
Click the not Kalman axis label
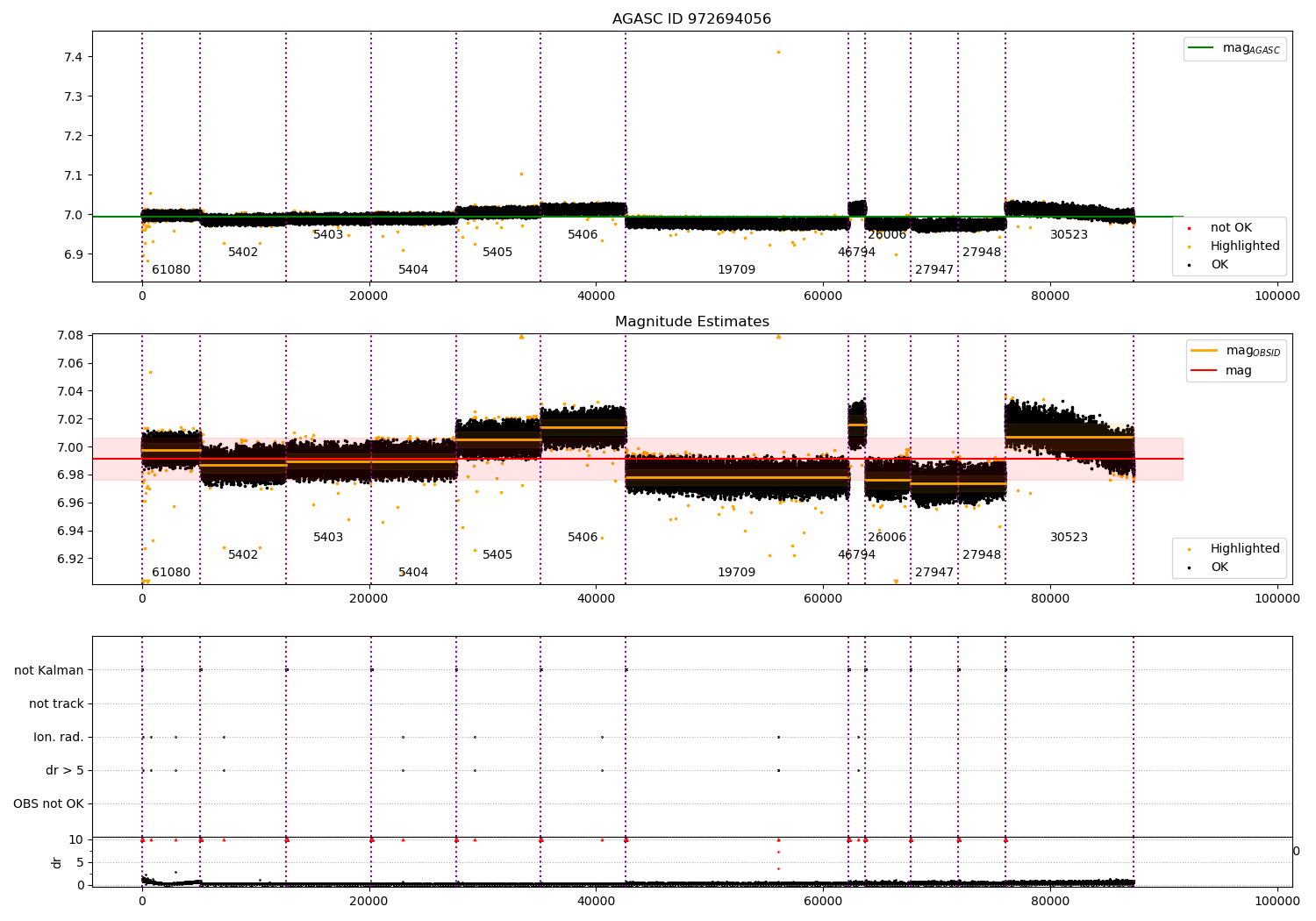[x=49, y=670]
